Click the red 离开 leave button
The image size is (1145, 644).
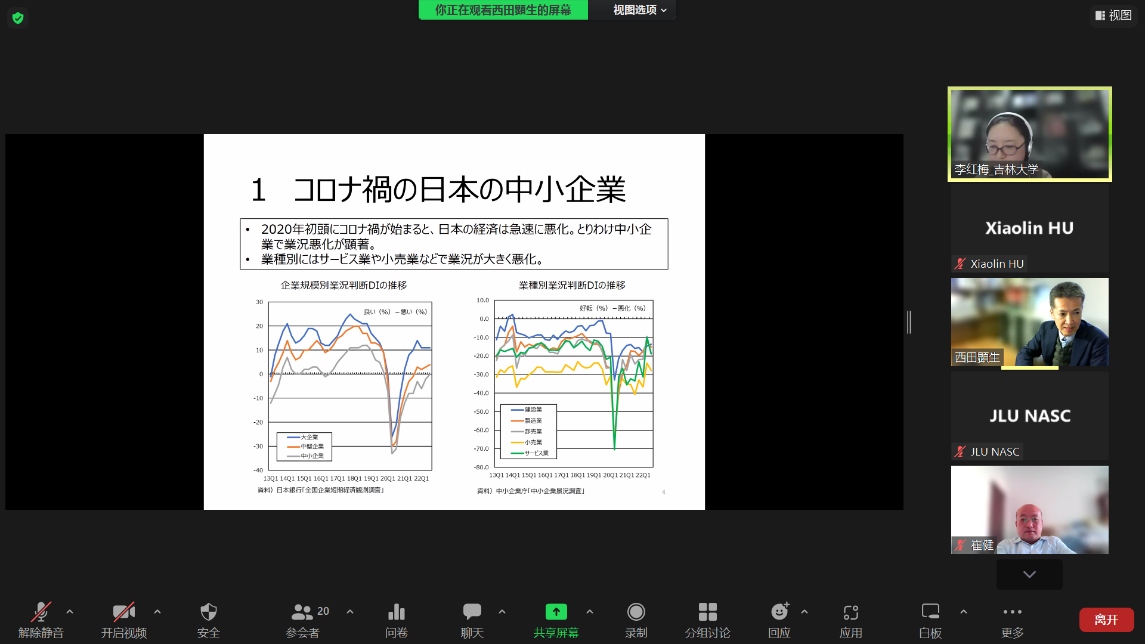tap(1106, 619)
